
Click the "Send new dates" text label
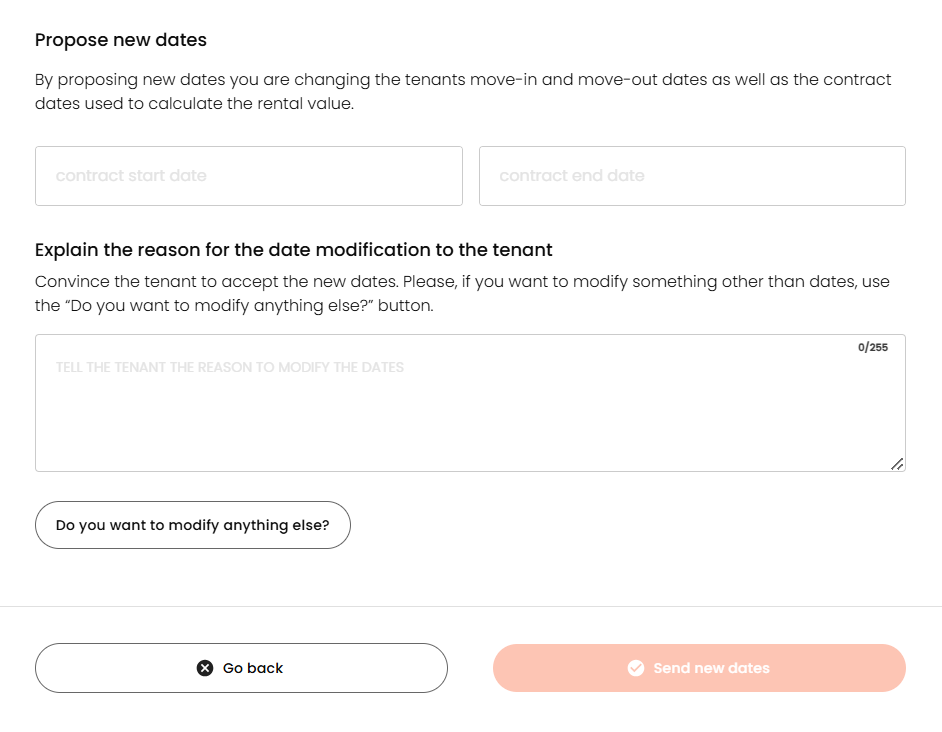coord(711,668)
